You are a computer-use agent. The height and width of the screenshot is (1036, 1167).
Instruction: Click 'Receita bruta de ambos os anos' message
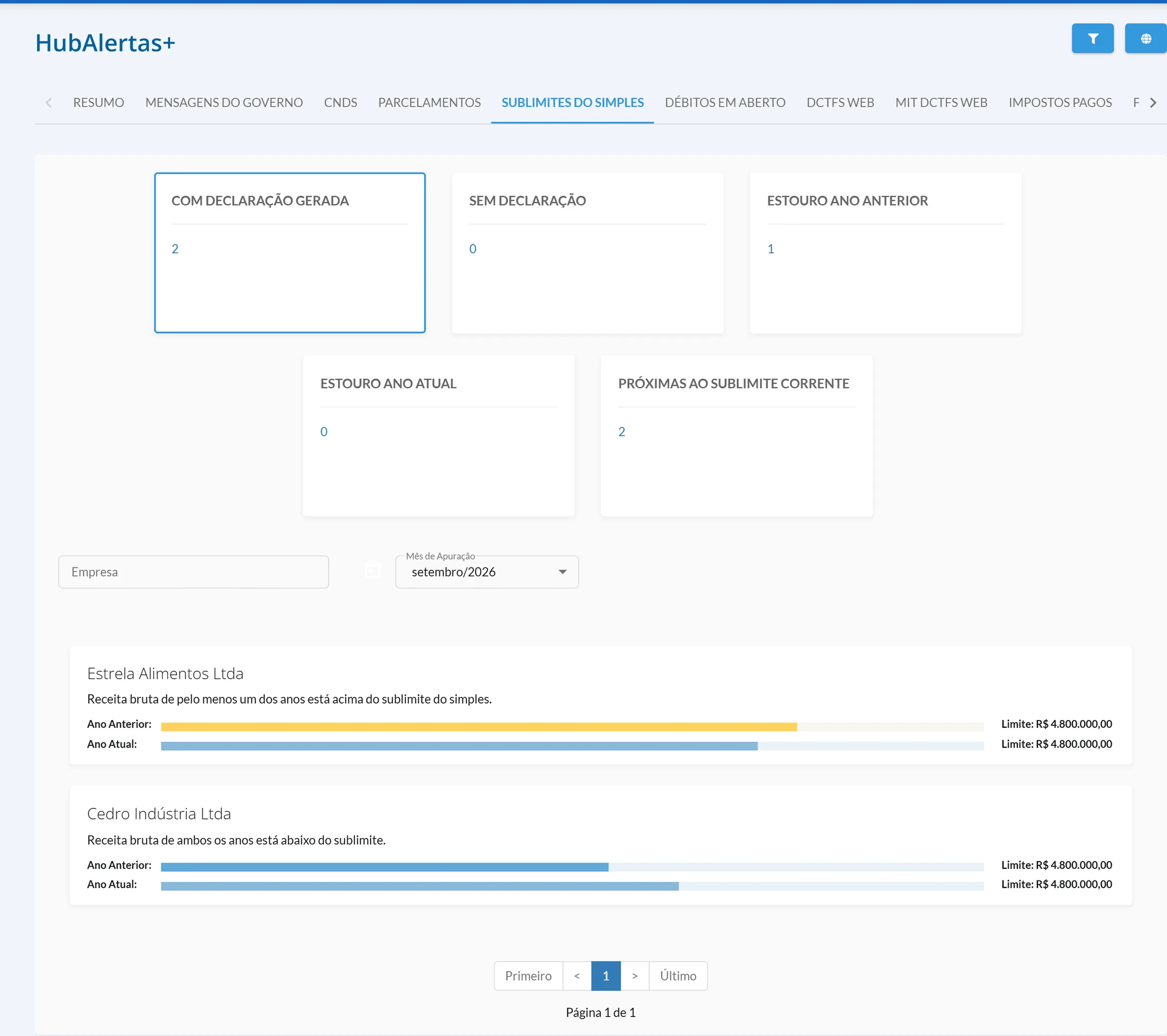coord(236,840)
